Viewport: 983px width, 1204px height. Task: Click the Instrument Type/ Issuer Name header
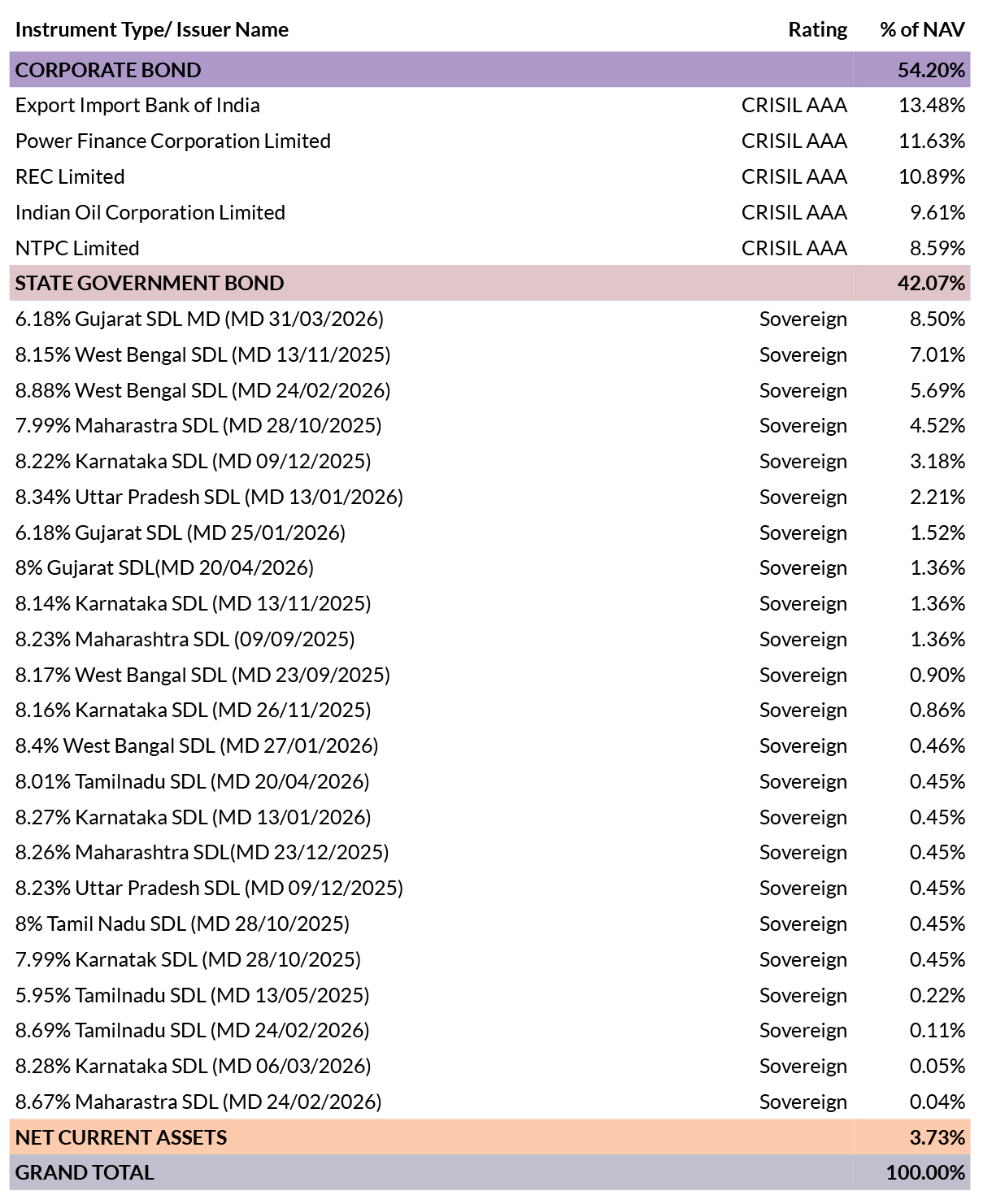(152, 30)
